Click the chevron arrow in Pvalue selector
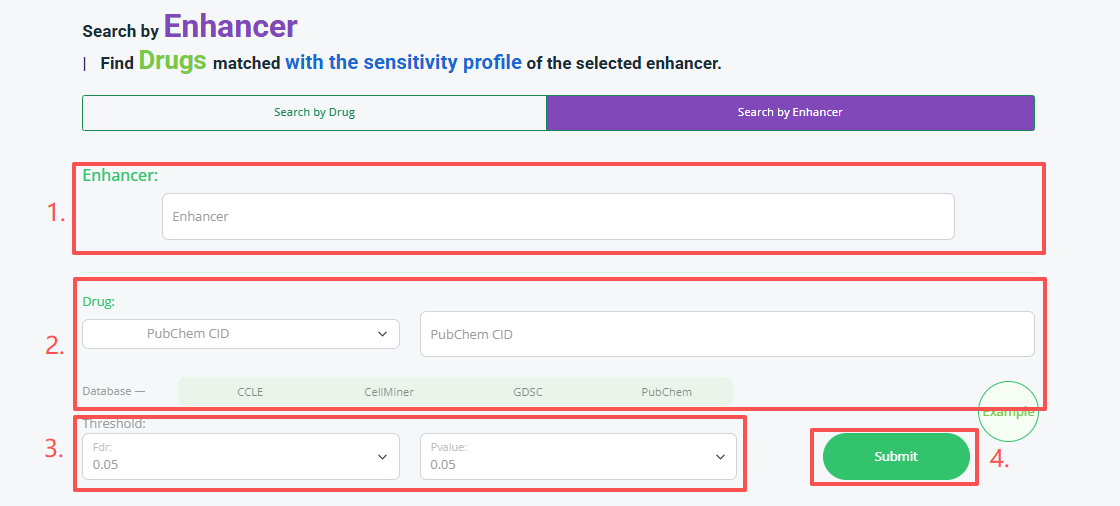 tap(719, 457)
